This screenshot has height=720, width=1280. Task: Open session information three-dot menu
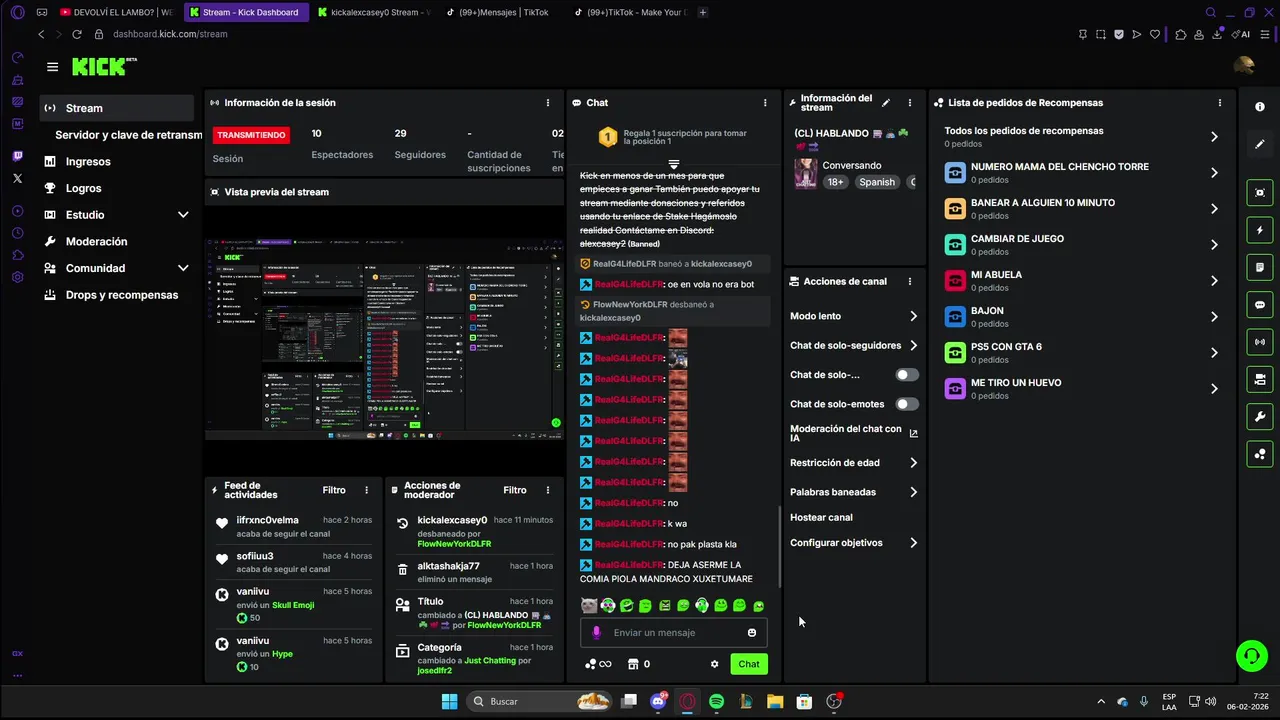(x=547, y=102)
